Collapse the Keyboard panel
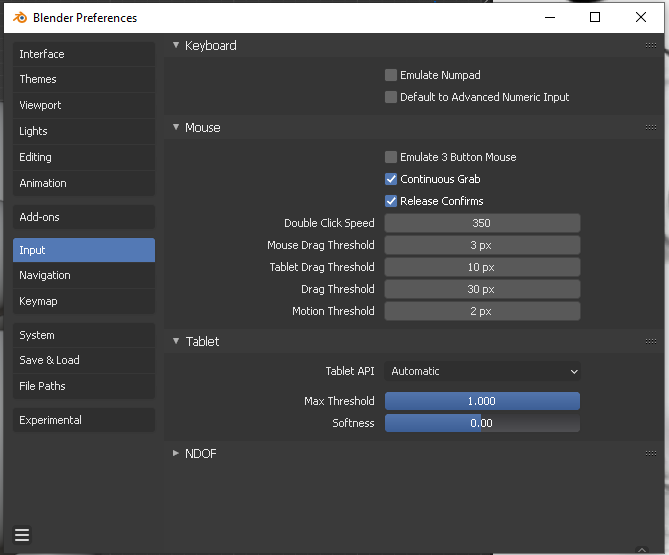 176,45
